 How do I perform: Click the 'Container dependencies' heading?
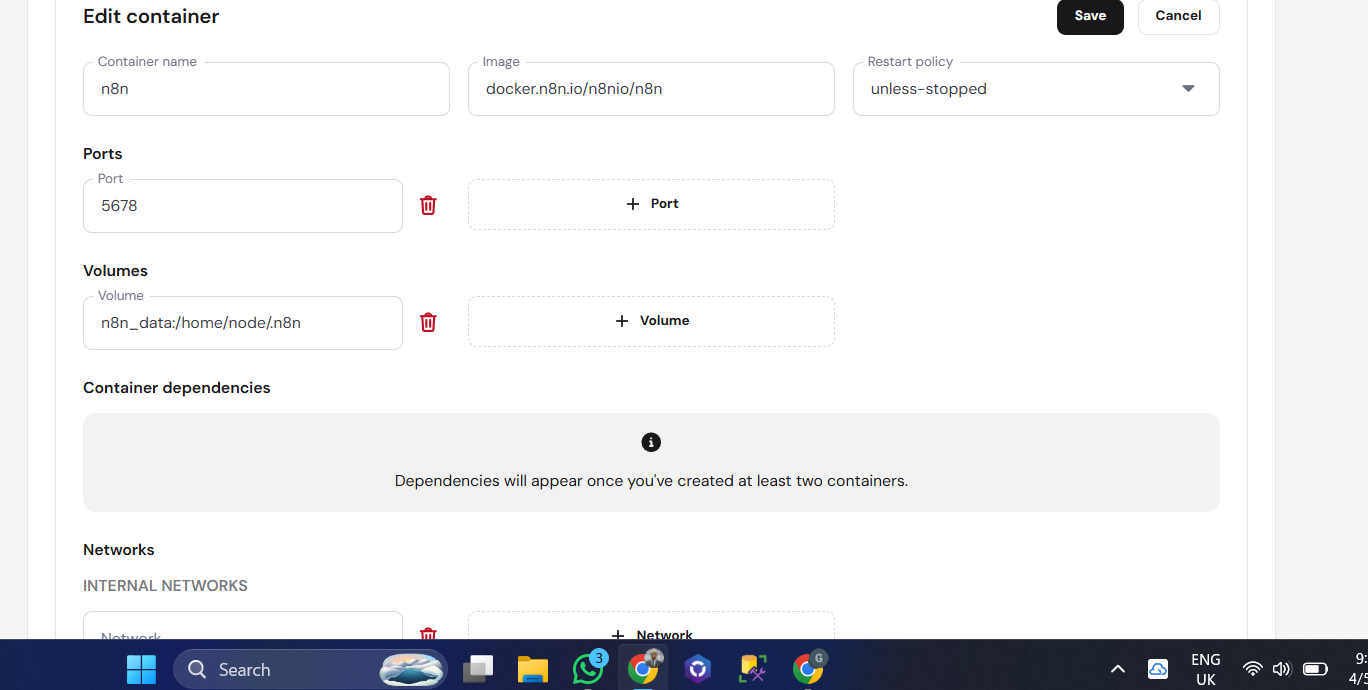(177, 388)
